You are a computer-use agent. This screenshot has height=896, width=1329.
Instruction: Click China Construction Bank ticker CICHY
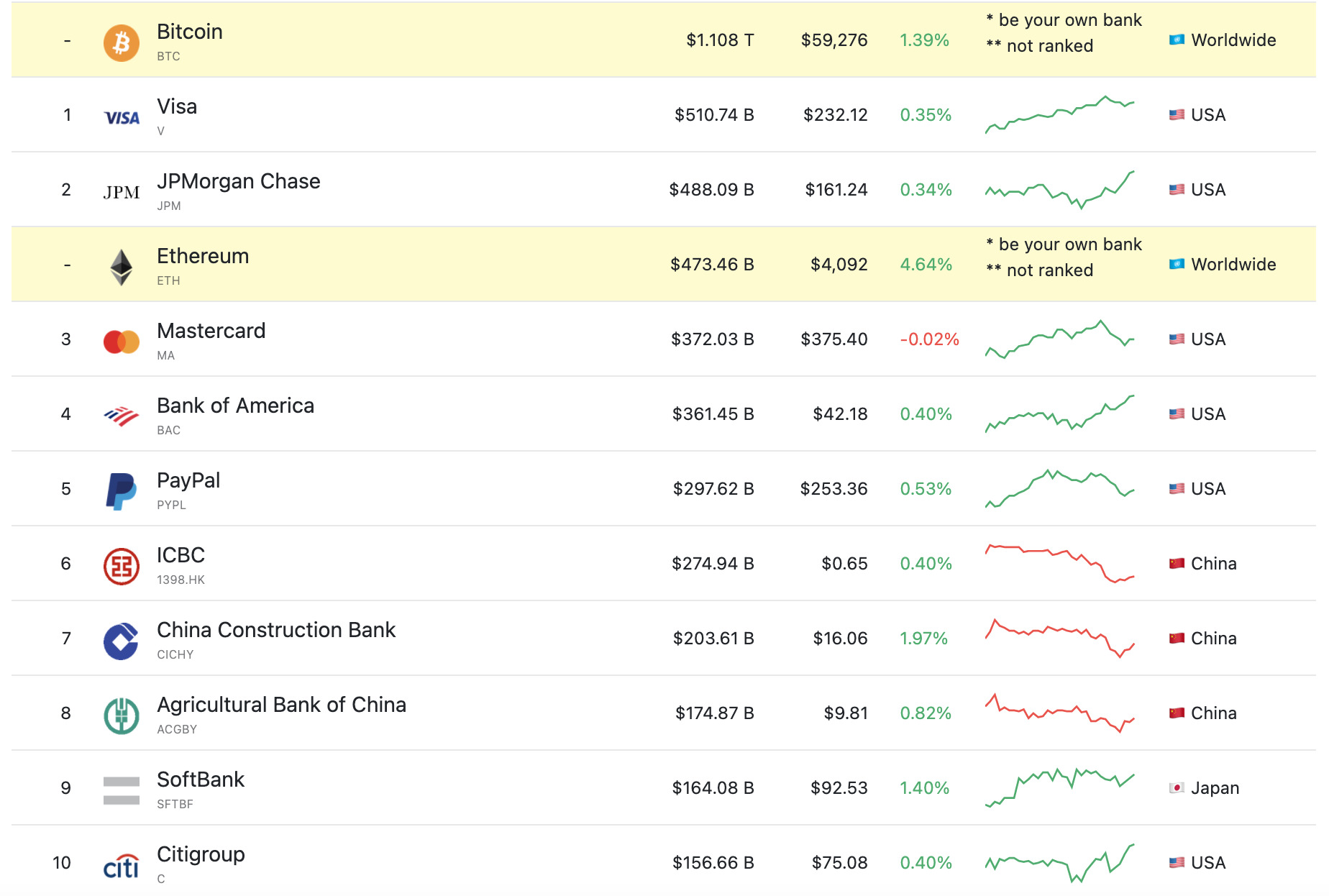tap(175, 654)
